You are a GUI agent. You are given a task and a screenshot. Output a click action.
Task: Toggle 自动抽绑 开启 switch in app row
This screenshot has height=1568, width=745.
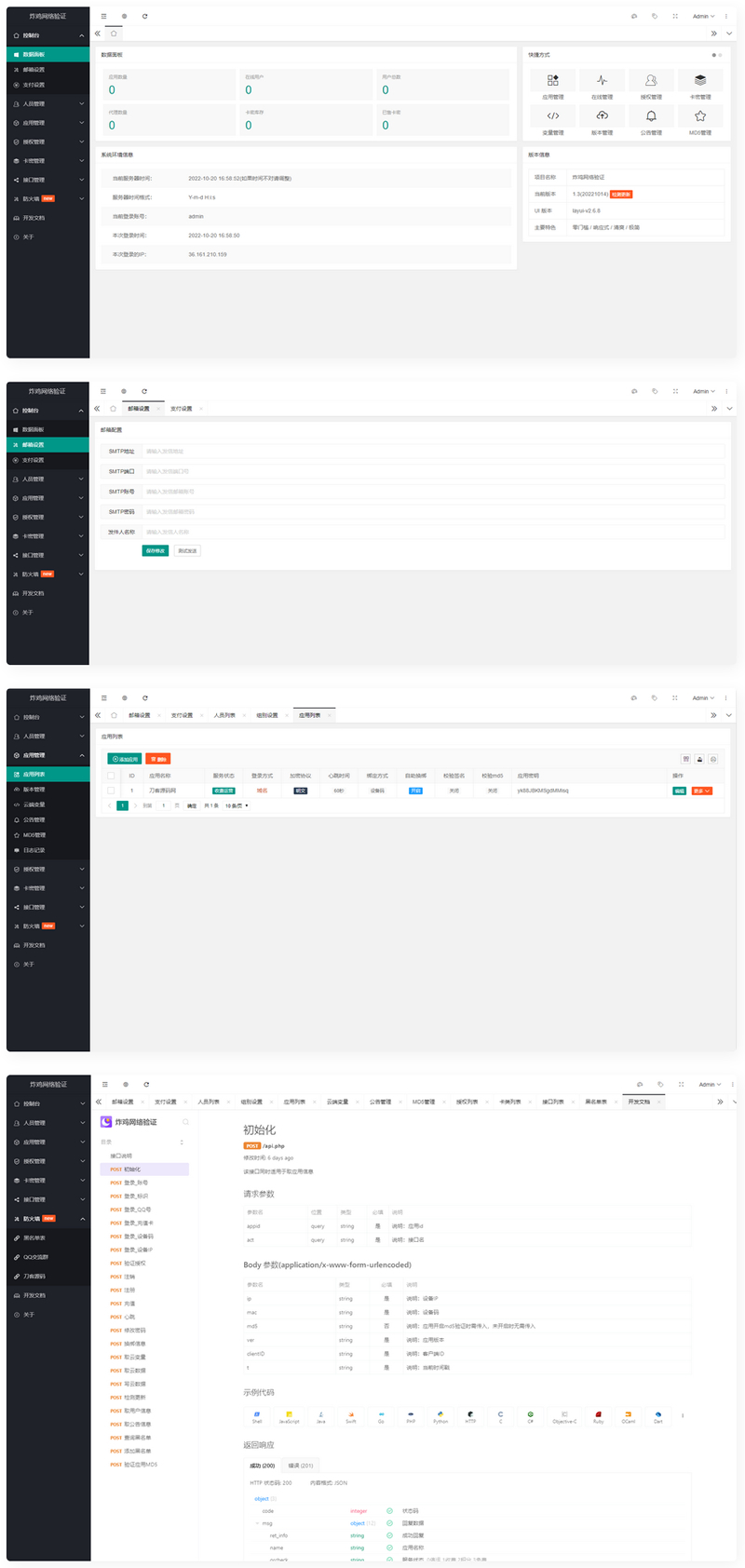(x=415, y=791)
